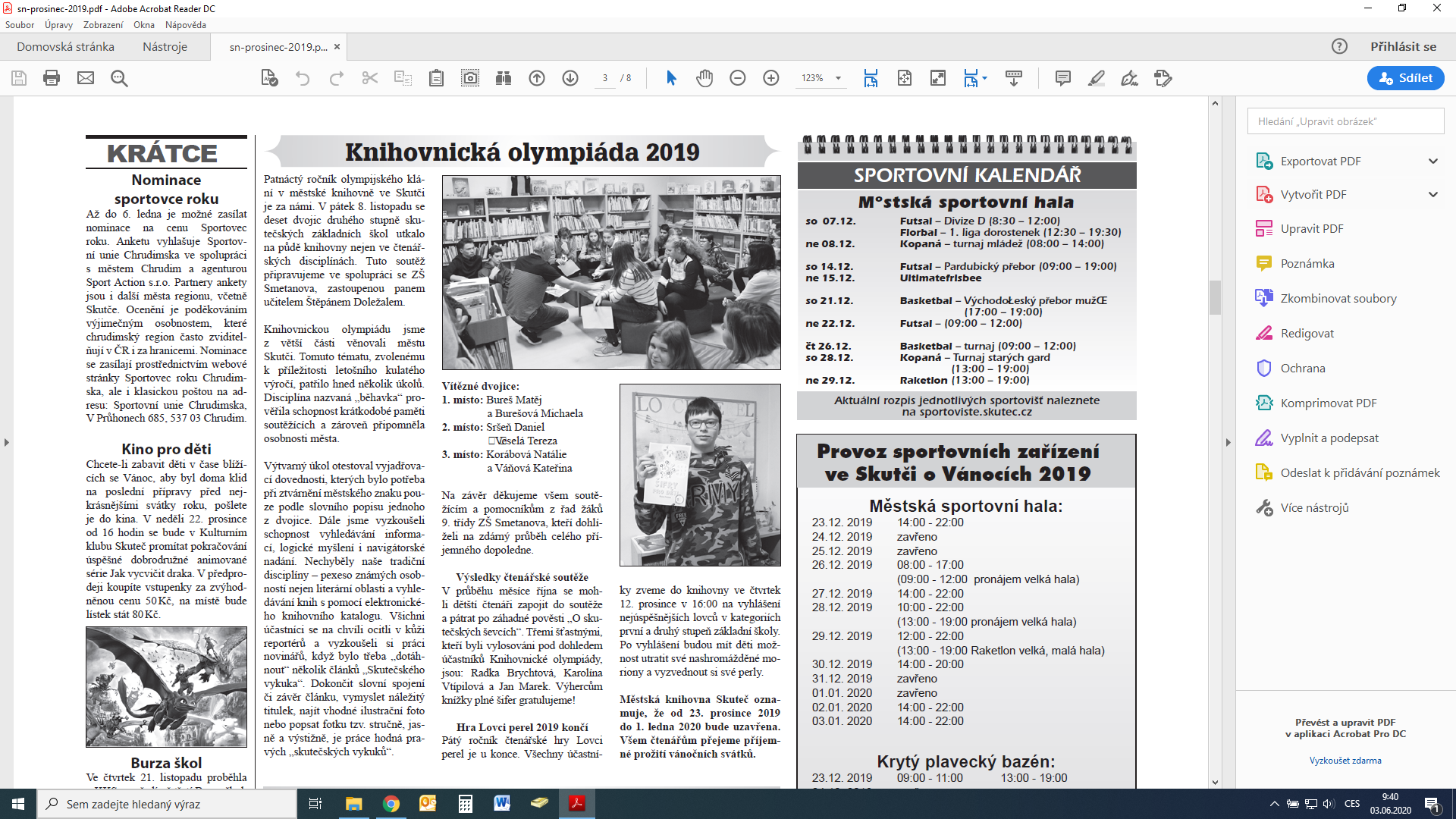Image resolution: width=1456 pixels, height=819 pixels.
Task: Click the Windows taskbar search box
Action: pos(167,804)
